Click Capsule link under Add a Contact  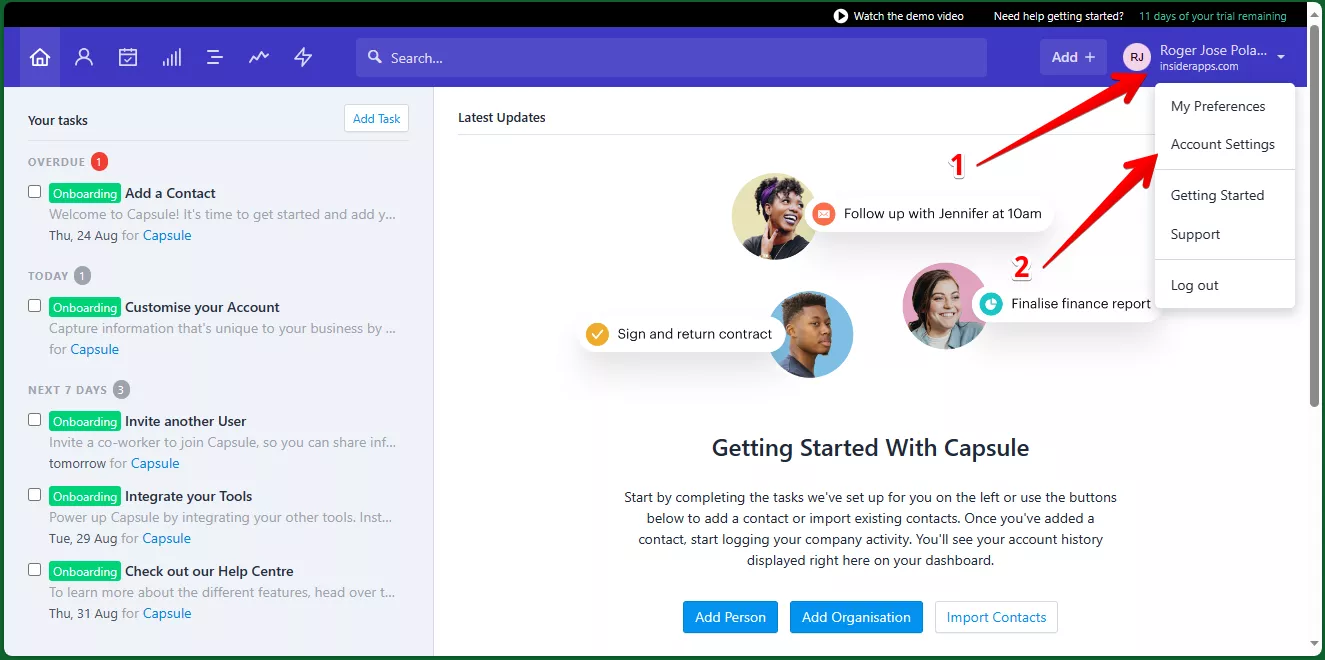click(167, 235)
